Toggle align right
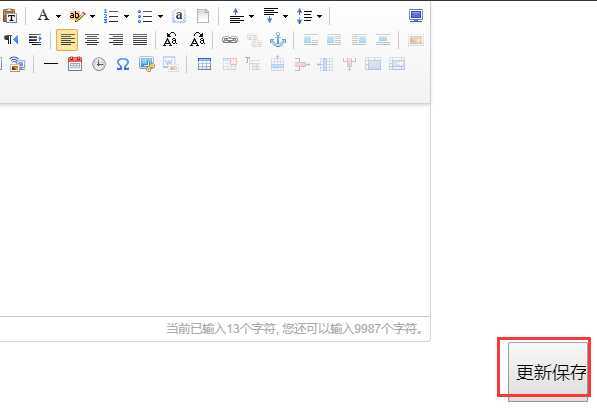Image resolution: width=597 pixels, height=410 pixels. coord(116,40)
